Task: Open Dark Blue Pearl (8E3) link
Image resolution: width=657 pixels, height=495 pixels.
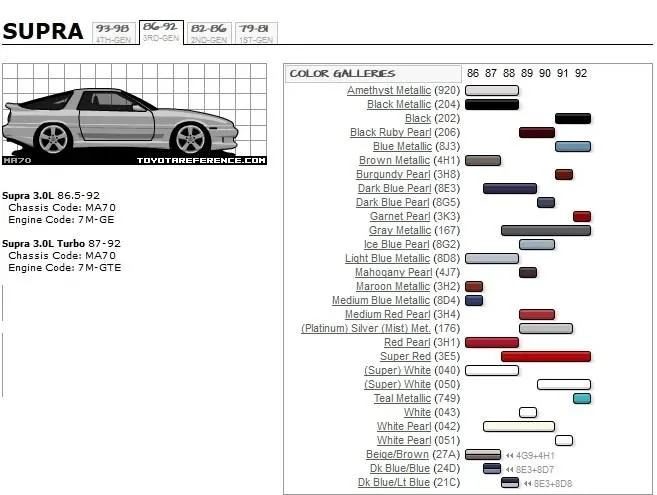Action: coord(394,189)
